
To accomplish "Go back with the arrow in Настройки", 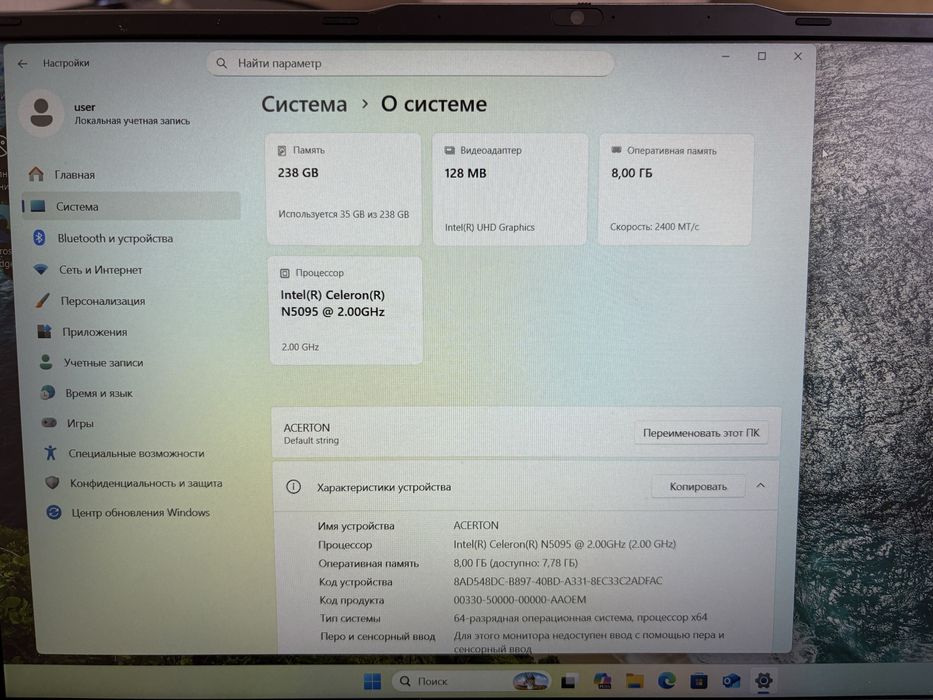I will point(23,64).
